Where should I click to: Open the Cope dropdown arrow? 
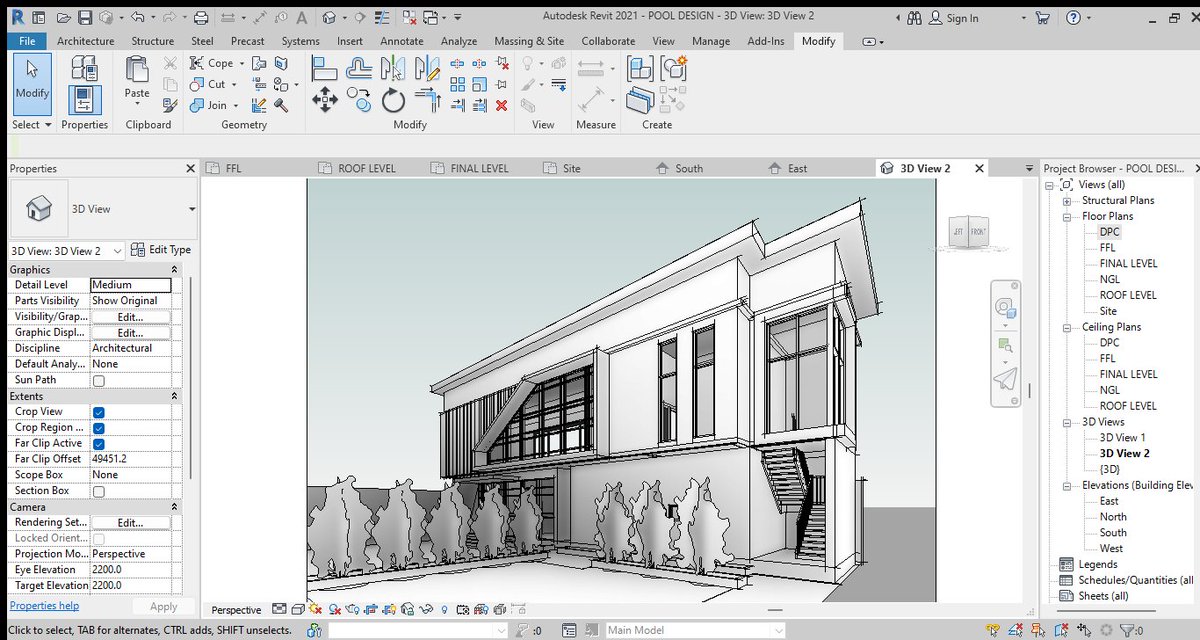pyautogui.click(x=242, y=63)
